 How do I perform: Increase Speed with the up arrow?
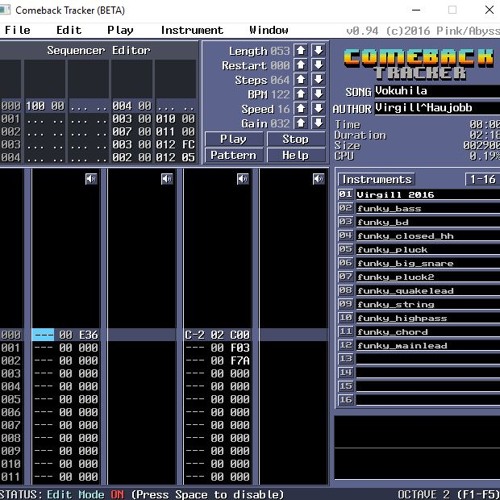(x=301, y=109)
